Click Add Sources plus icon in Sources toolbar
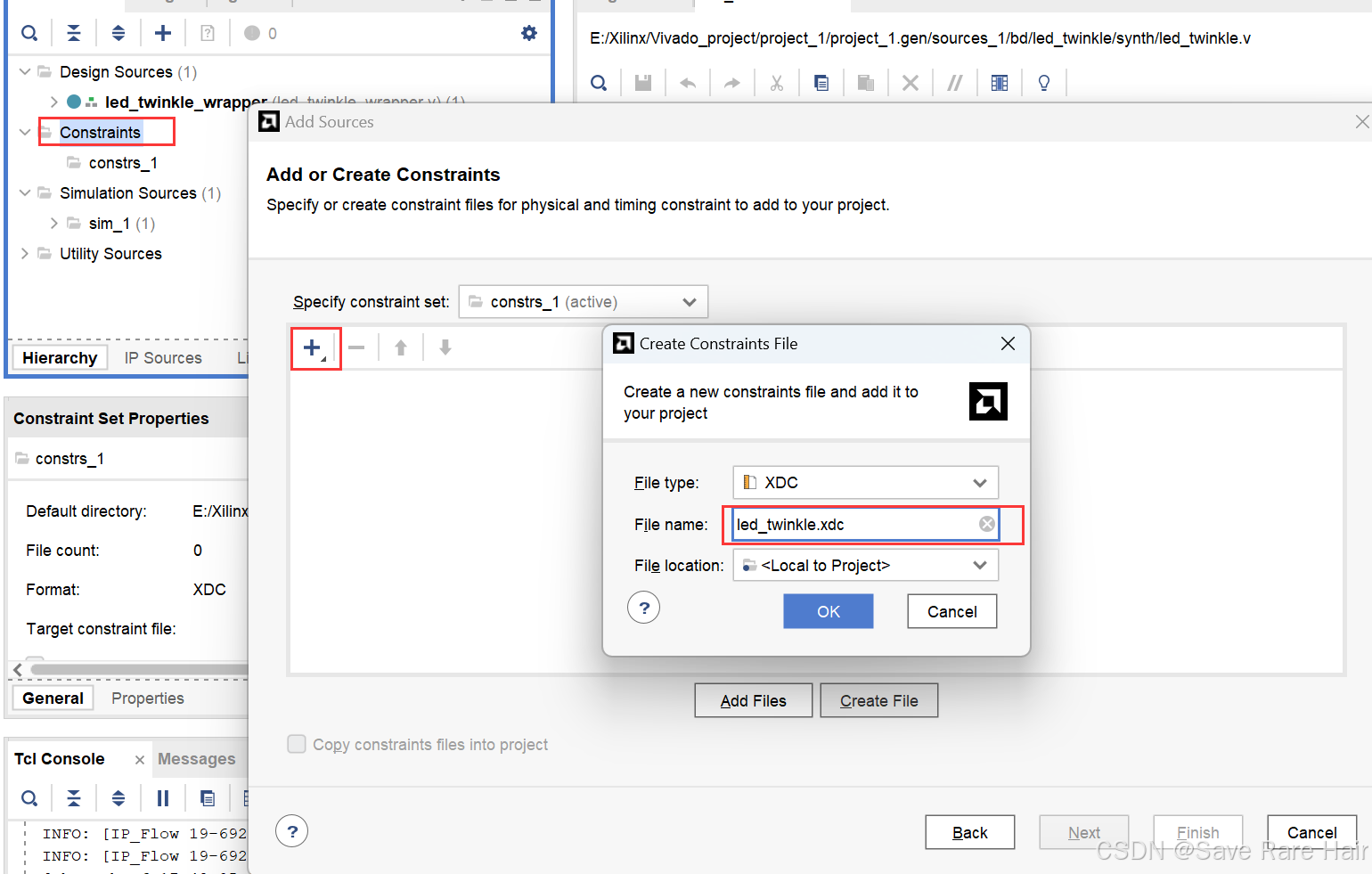The height and width of the screenshot is (874, 1372). coord(163,33)
